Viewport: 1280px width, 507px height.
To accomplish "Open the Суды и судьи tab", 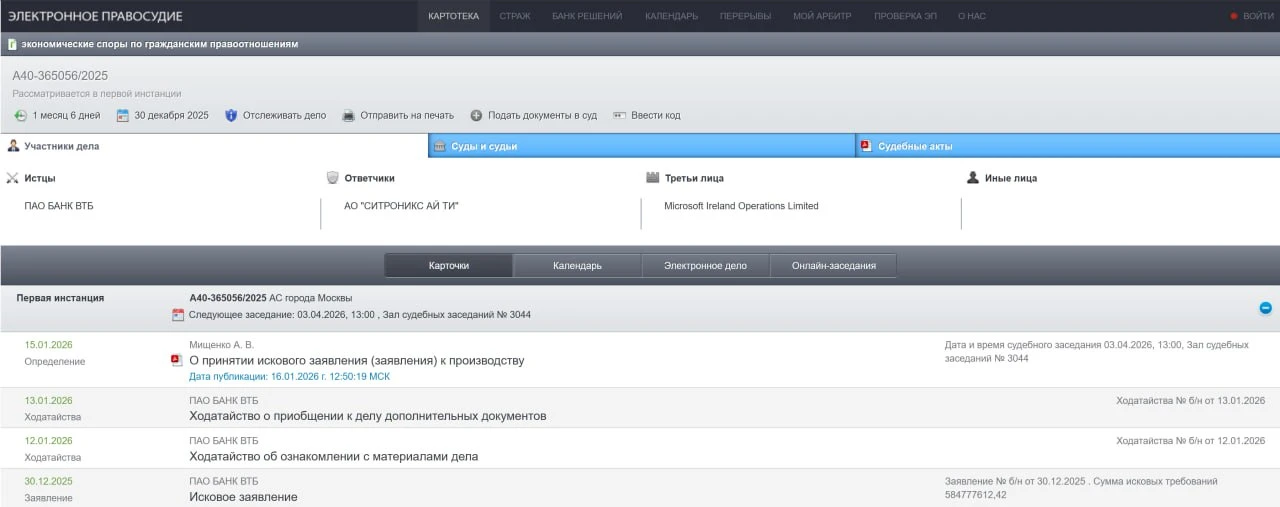I will pyautogui.click(x=484, y=146).
